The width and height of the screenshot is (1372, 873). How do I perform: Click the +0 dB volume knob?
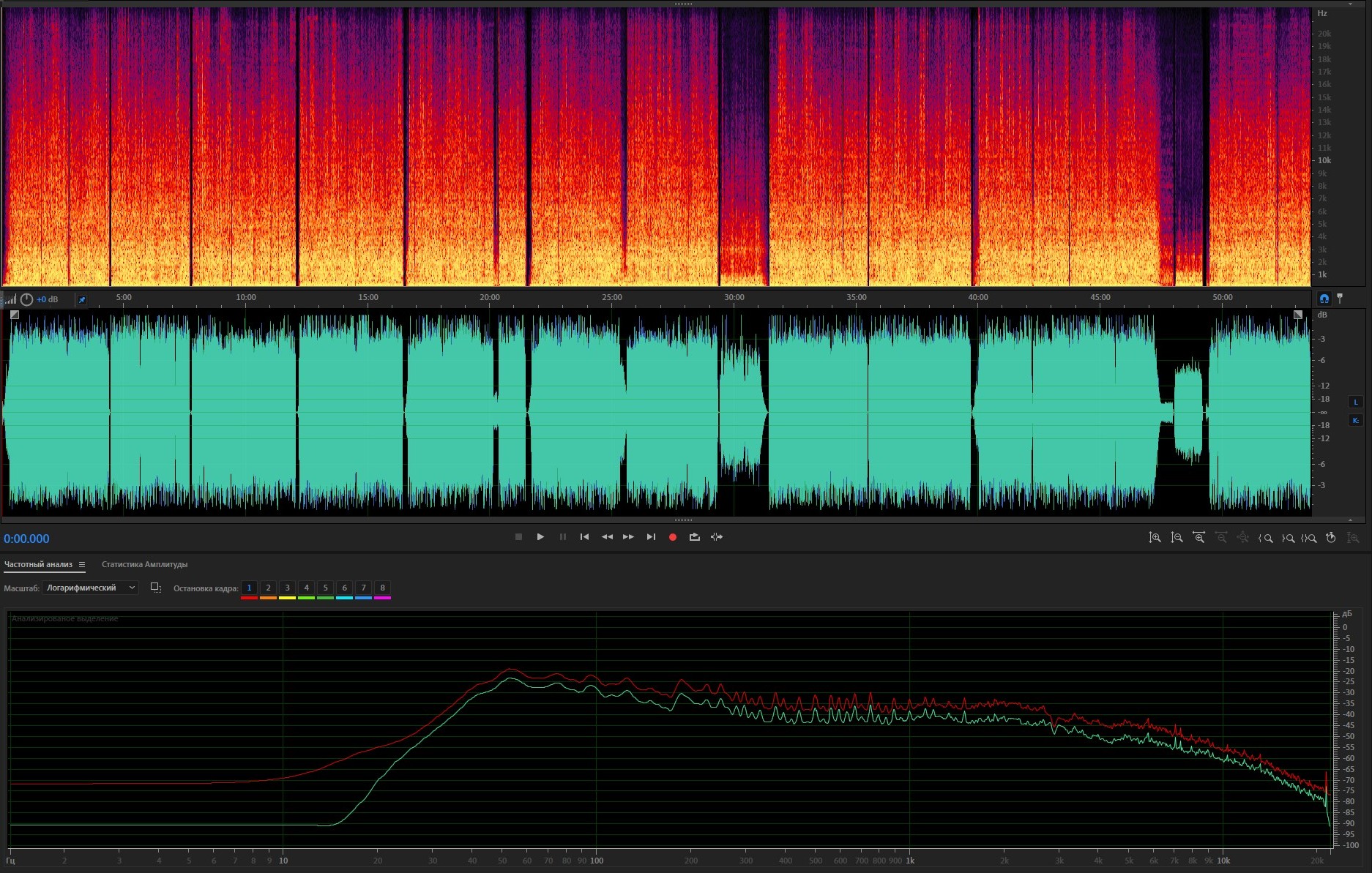[x=27, y=299]
